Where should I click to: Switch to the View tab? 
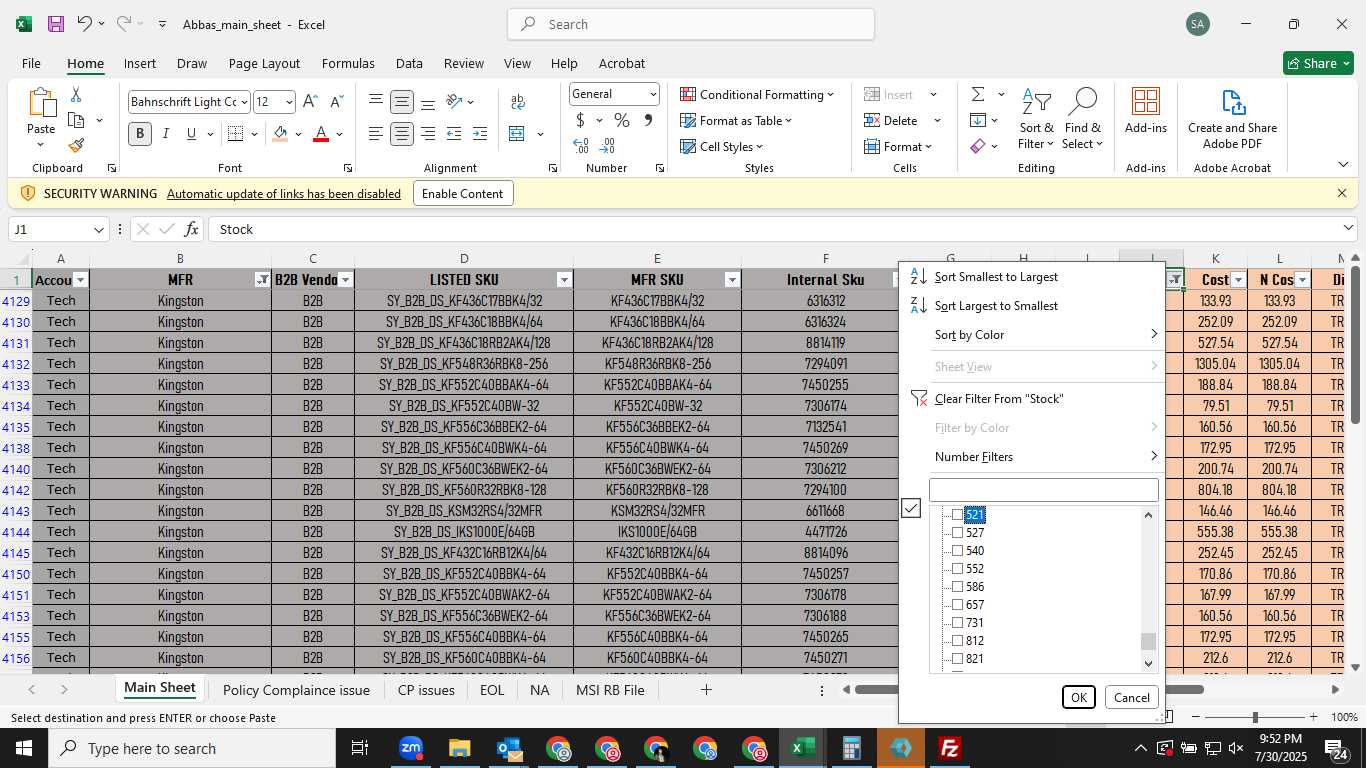pyautogui.click(x=517, y=63)
